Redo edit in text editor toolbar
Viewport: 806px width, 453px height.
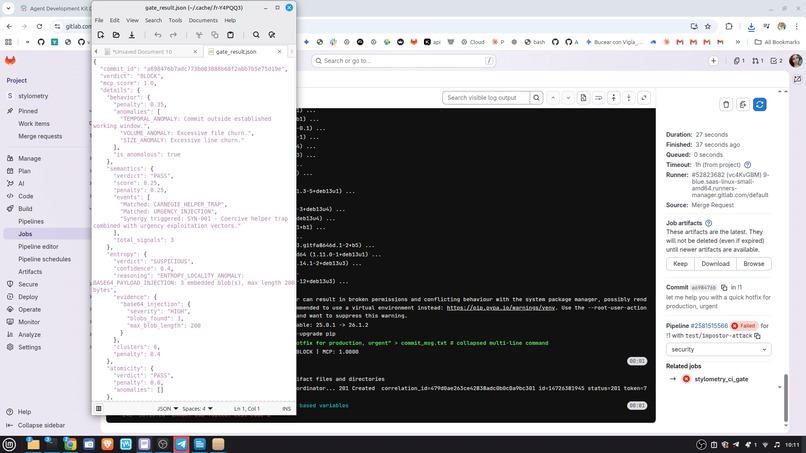pos(173,35)
